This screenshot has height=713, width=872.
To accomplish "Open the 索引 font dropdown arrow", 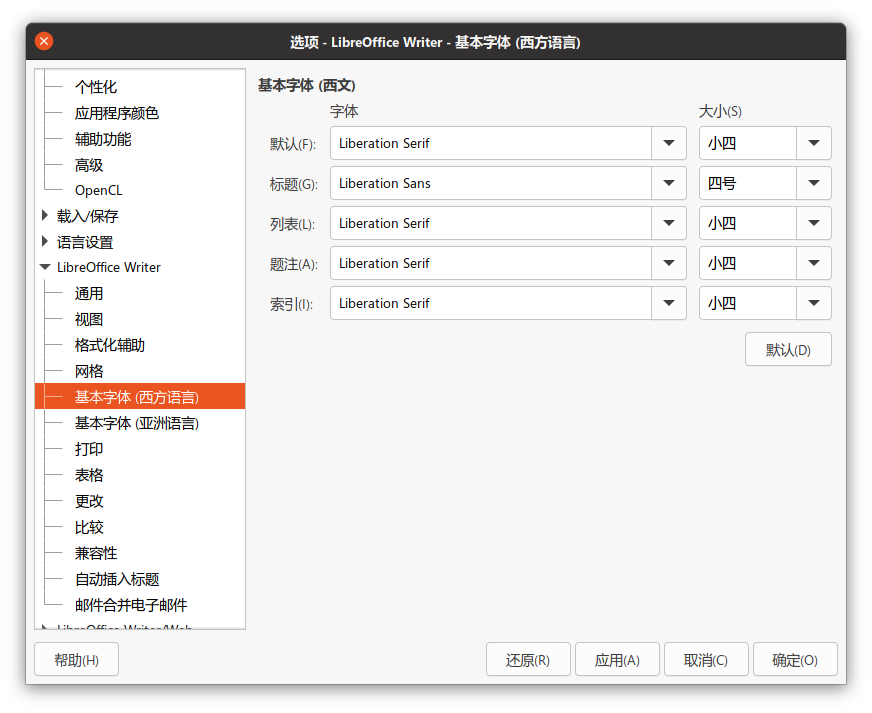I will [669, 303].
